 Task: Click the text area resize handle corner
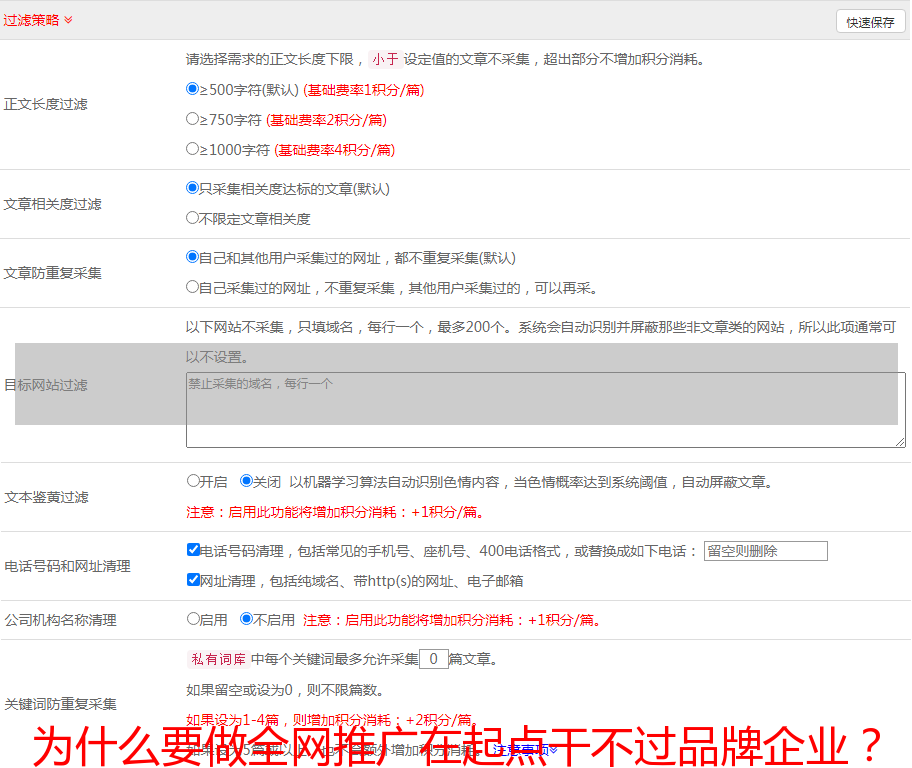(x=900, y=442)
